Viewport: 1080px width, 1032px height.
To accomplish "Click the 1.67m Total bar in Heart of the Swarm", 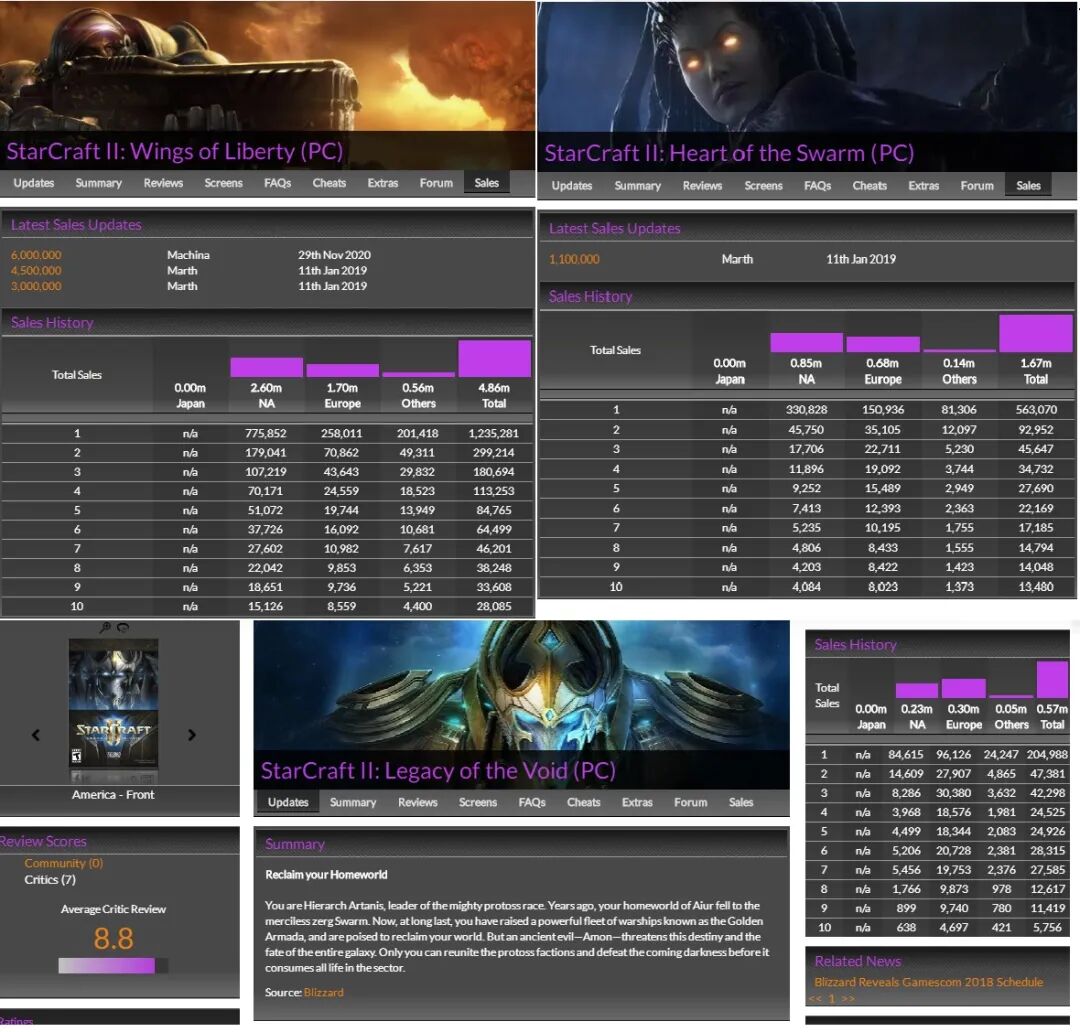I will point(1035,333).
